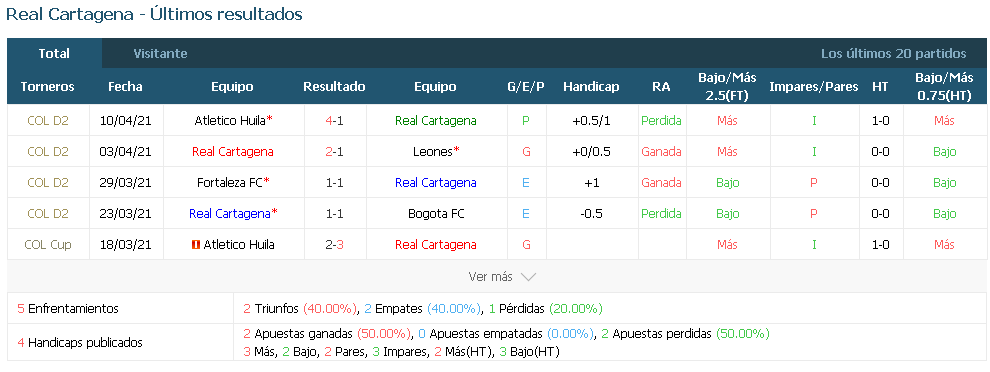Open the Bogota FC team link
The height and width of the screenshot is (372, 990).
click(436, 213)
